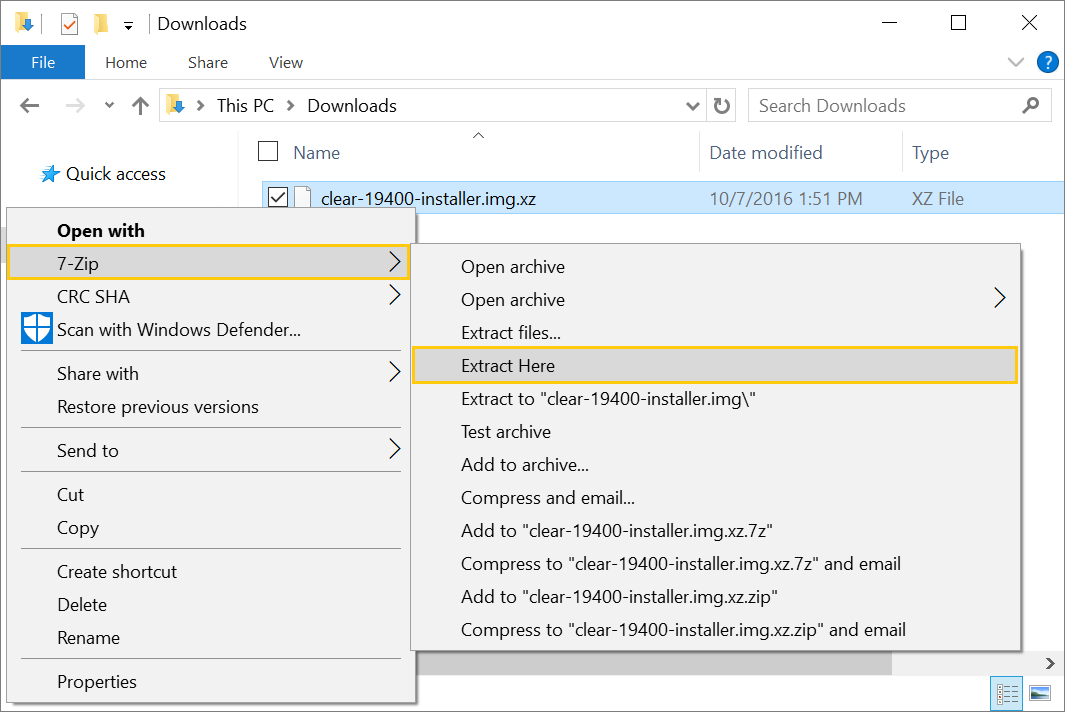Switch to Large icons view in status bar
The width and height of the screenshot is (1065, 712).
tap(1040, 694)
